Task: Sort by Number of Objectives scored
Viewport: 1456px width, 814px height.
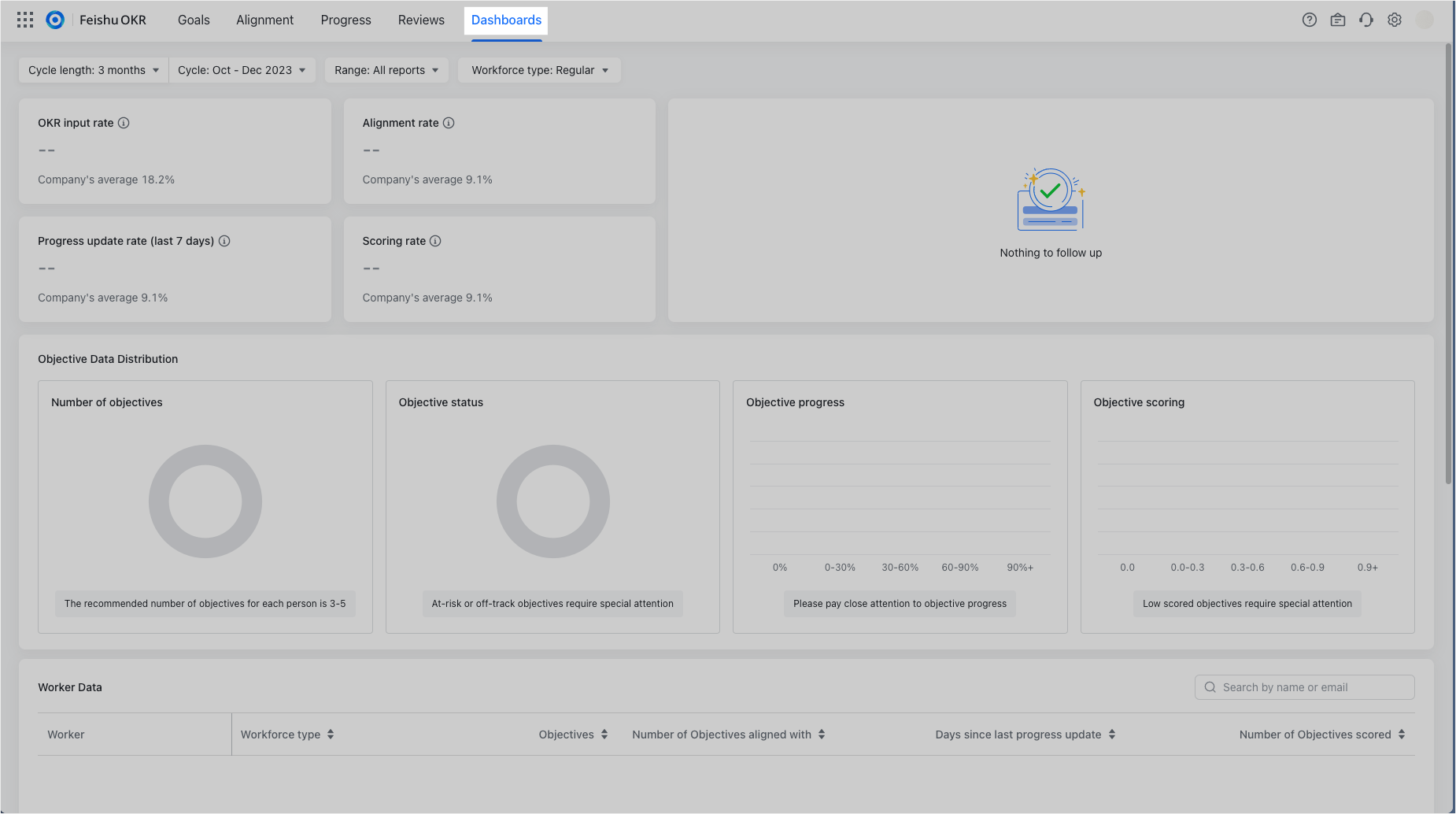Action: point(1402,734)
